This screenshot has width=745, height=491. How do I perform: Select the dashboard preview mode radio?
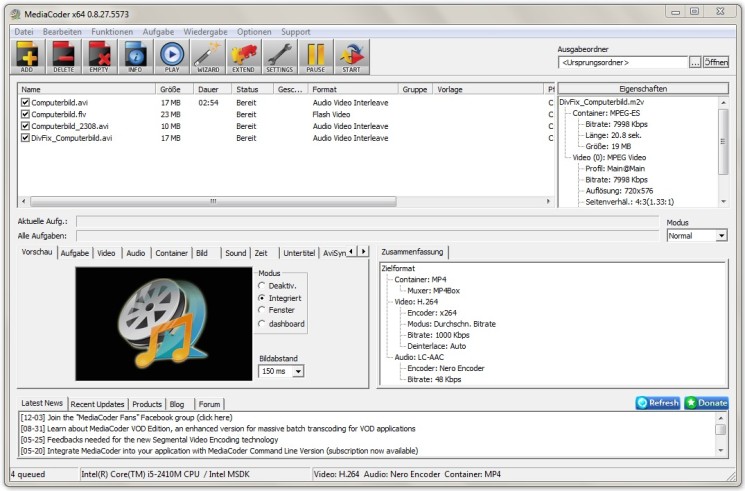click(x=262, y=324)
